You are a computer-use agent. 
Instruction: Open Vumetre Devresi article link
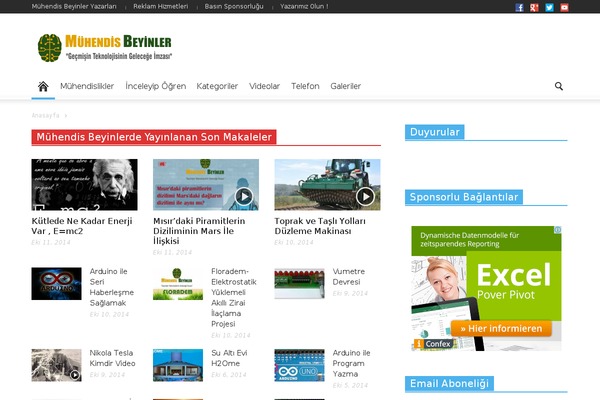click(349, 276)
